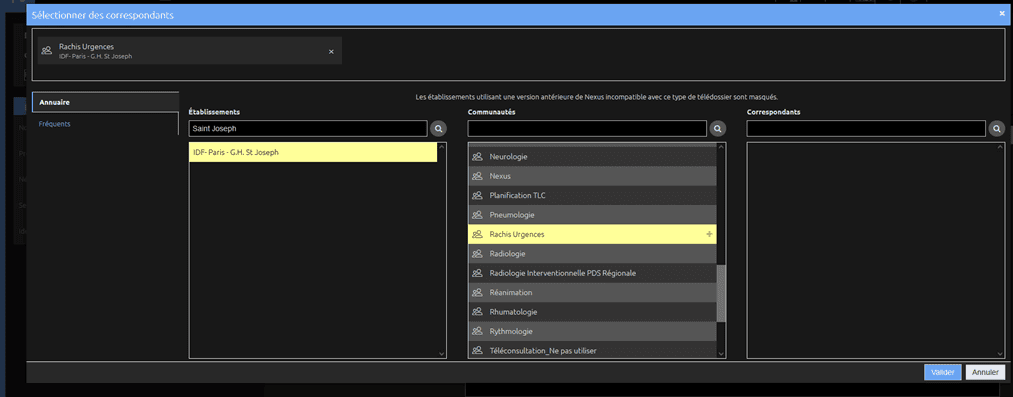The width and height of the screenshot is (1013, 397).
Task: Select Radiologie Interventionnelle PDS Régionale community
Action: (592, 273)
